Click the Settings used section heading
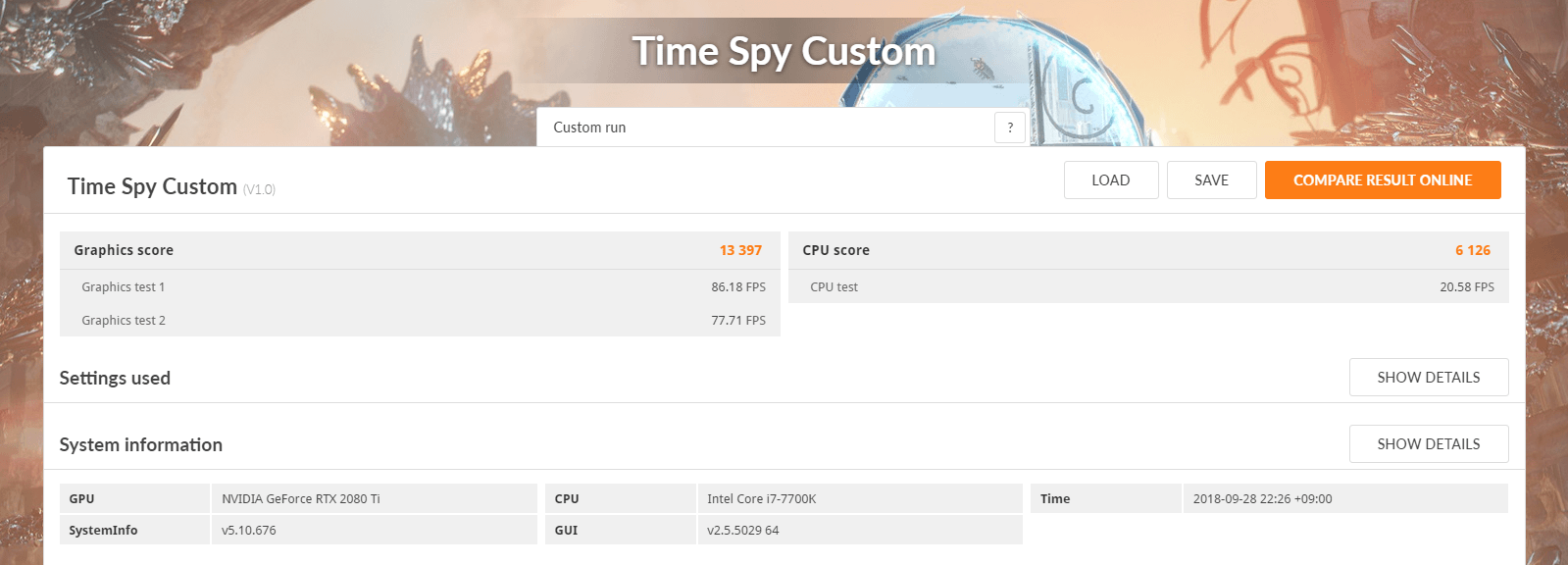1568x565 pixels. (115, 379)
